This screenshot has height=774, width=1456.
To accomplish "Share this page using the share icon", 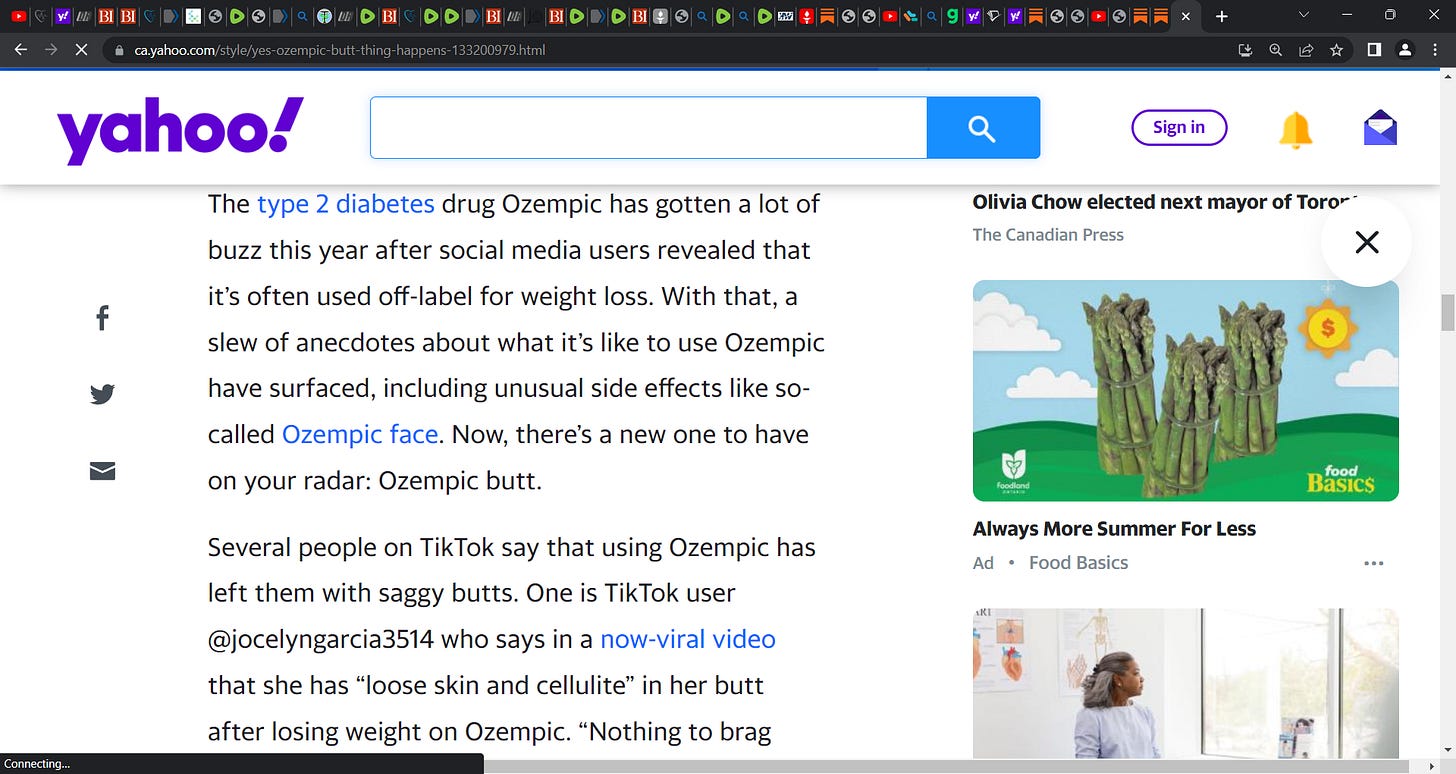I will [x=1305, y=50].
